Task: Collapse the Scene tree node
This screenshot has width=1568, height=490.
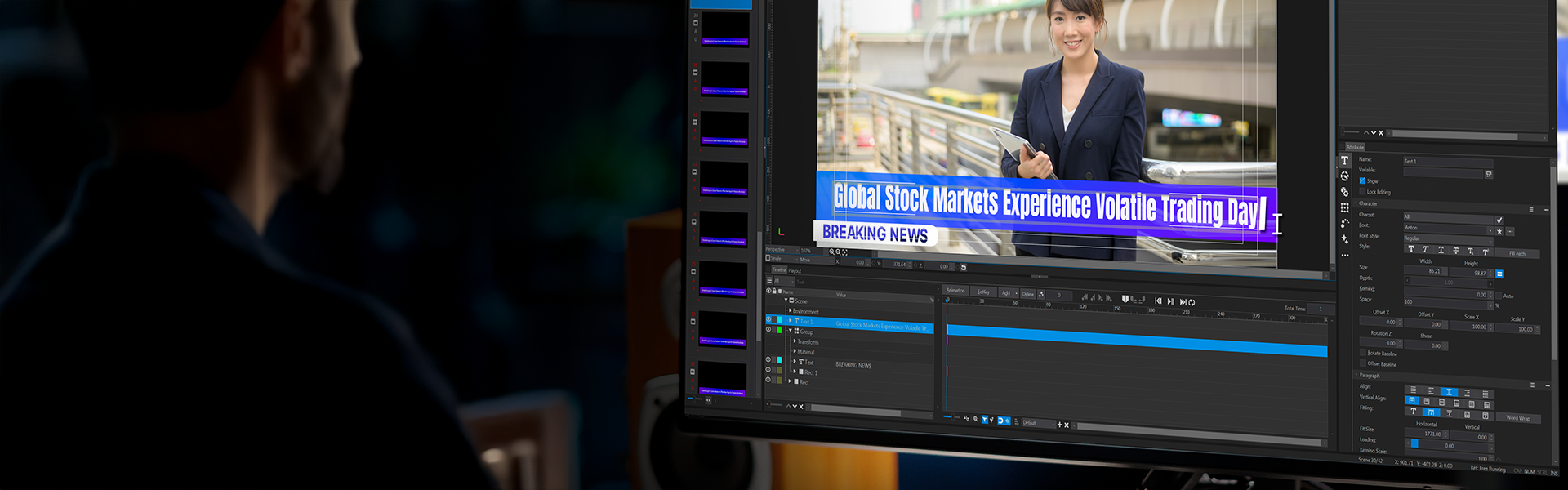Action: pyautogui.click(x=786, y=301)
